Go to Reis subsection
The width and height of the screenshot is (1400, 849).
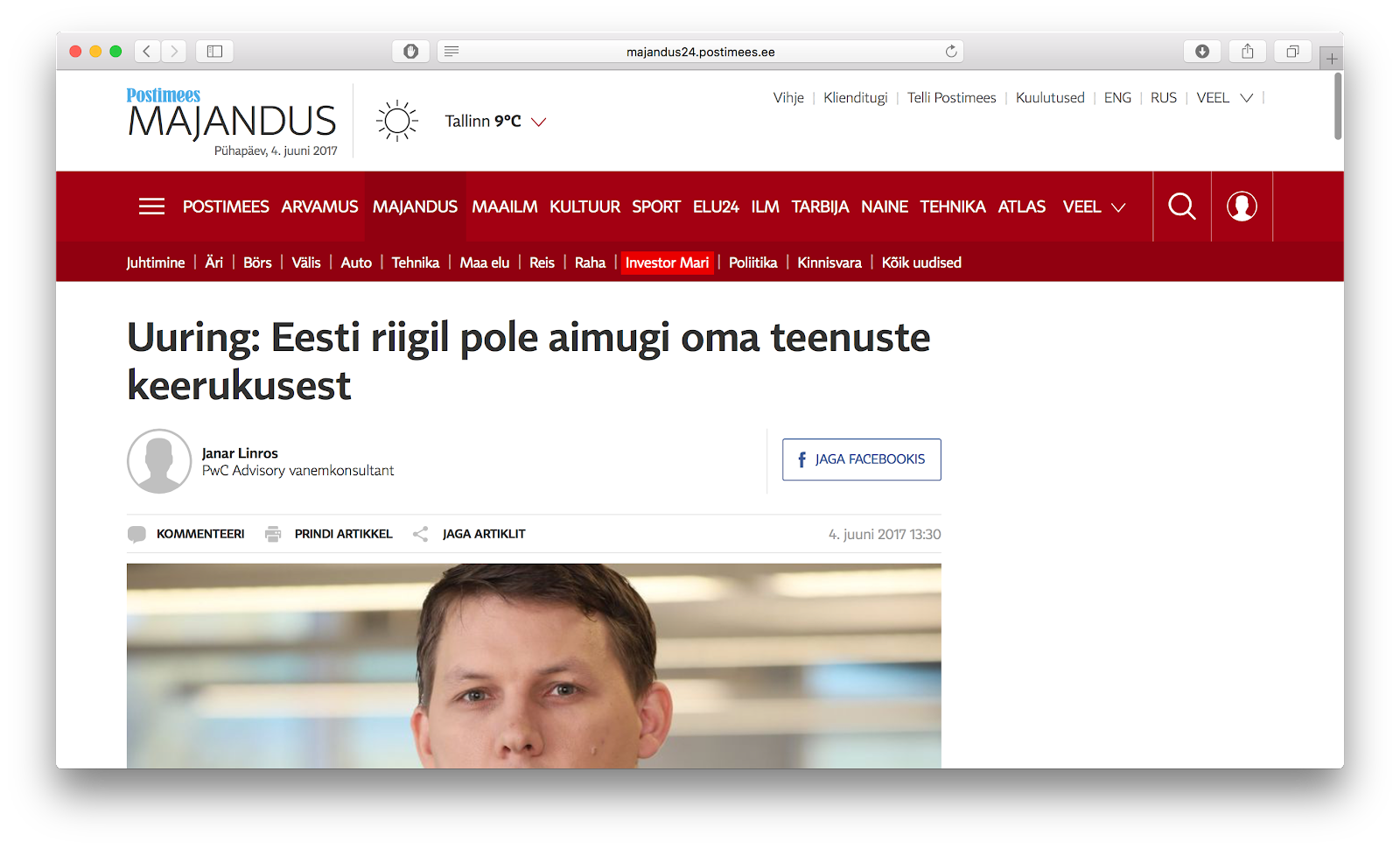point(542,263)
